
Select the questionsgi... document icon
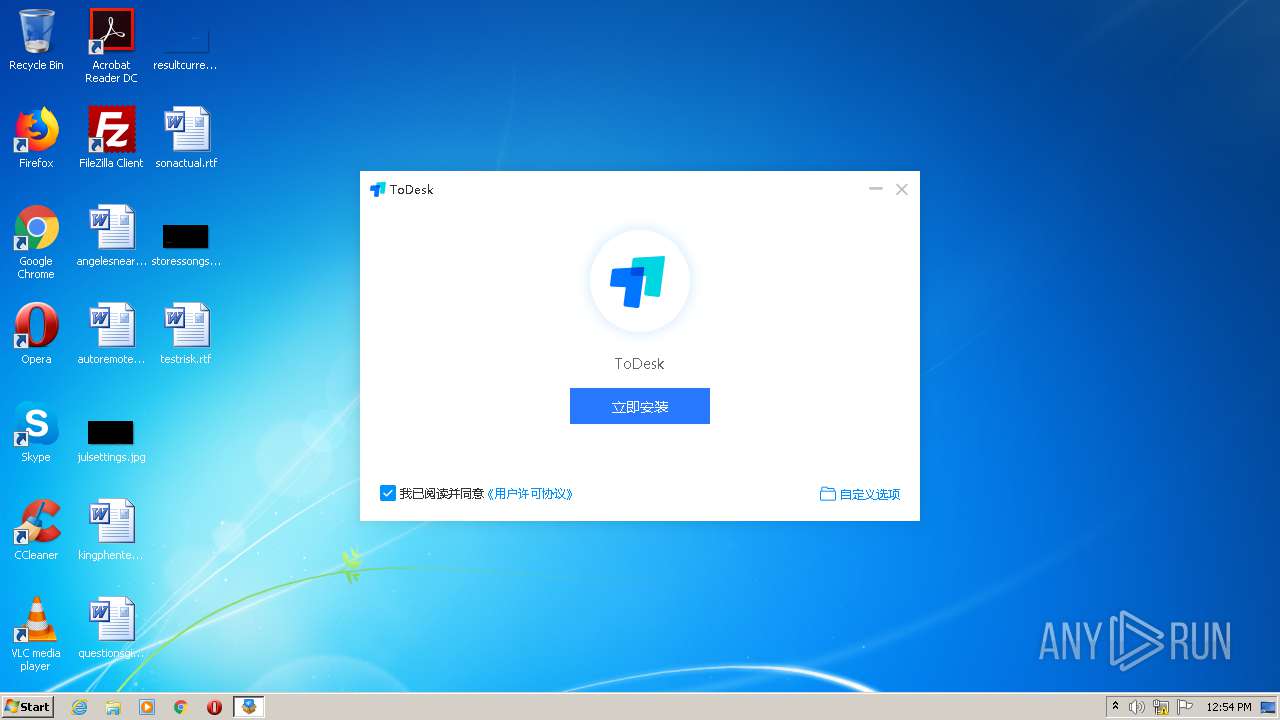(111, 628)
